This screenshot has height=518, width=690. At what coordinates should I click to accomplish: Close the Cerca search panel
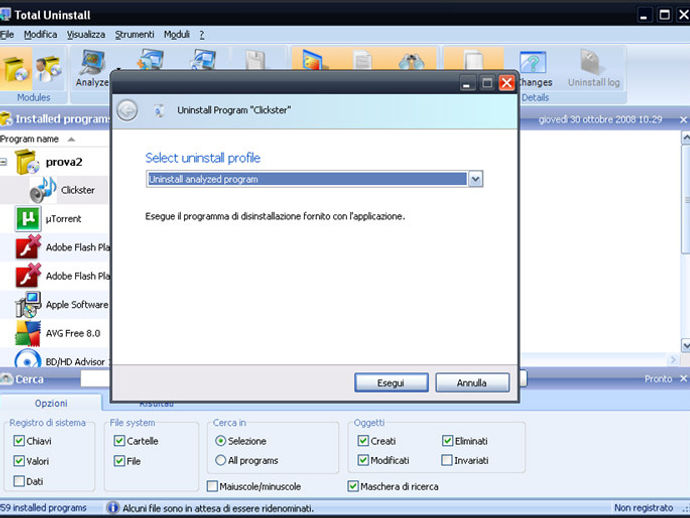(683, 378)
